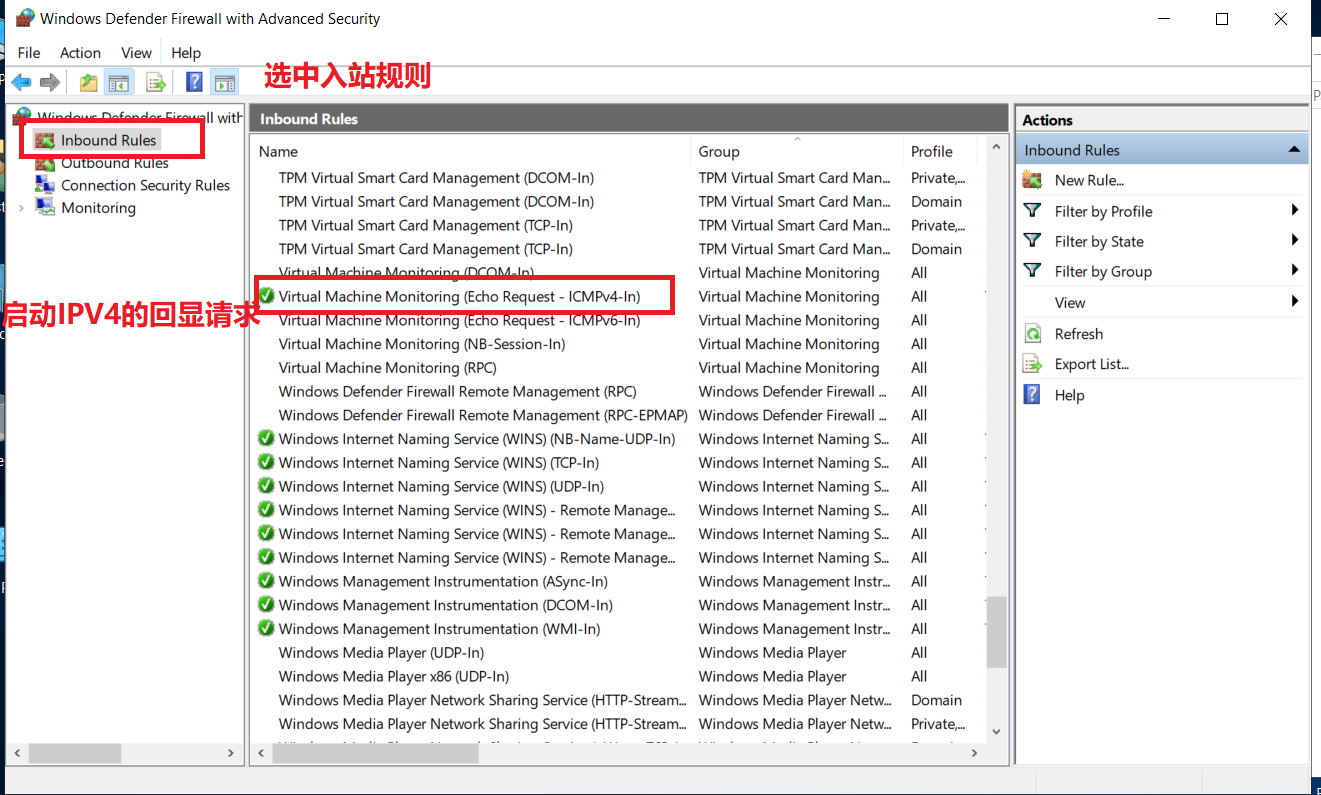
Task: Select Connection Security Rules in the tree
Action: [x=145, y=185]
